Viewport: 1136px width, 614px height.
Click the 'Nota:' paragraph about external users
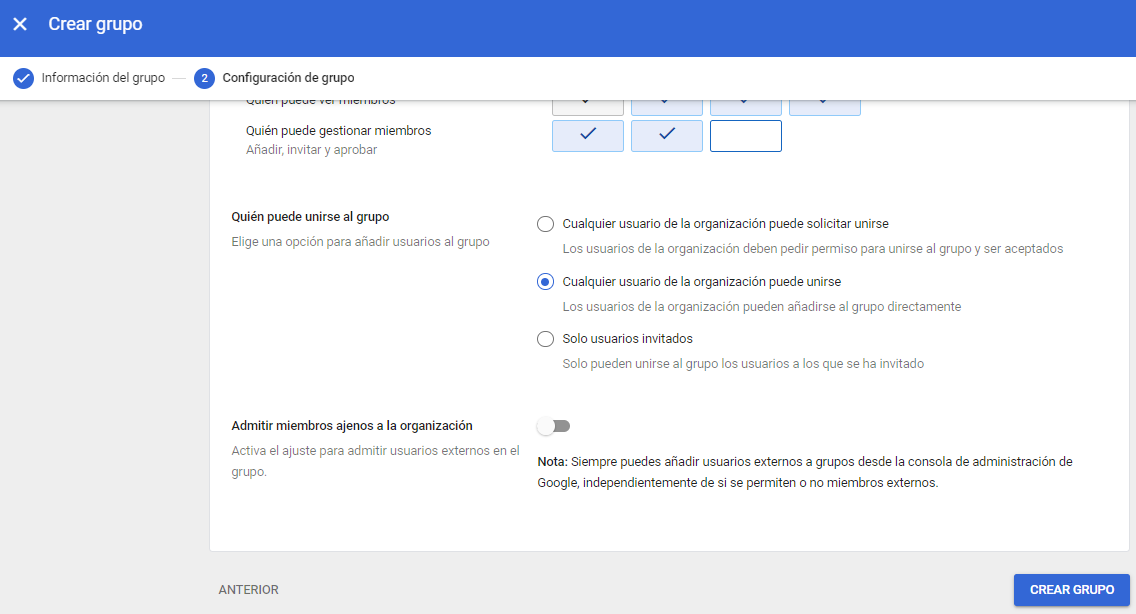tap(805, 472)
